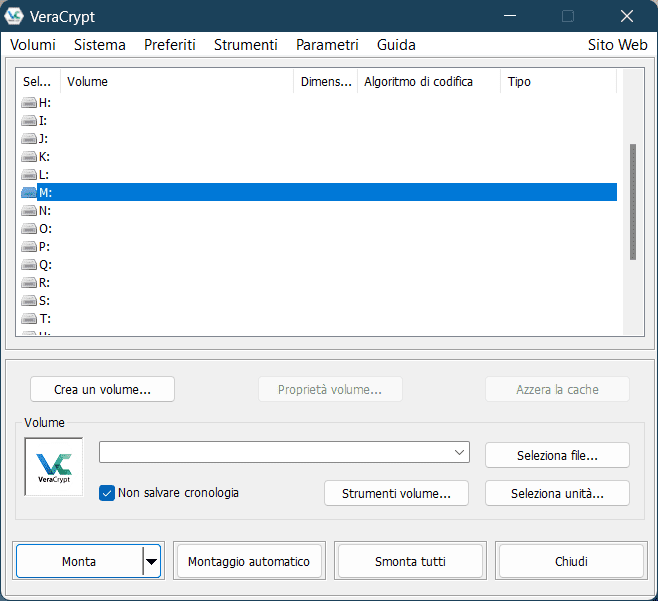Click the drive icon for H:
Image resolution: width=658 pixels, height=601 pixels.
point(29,102)
